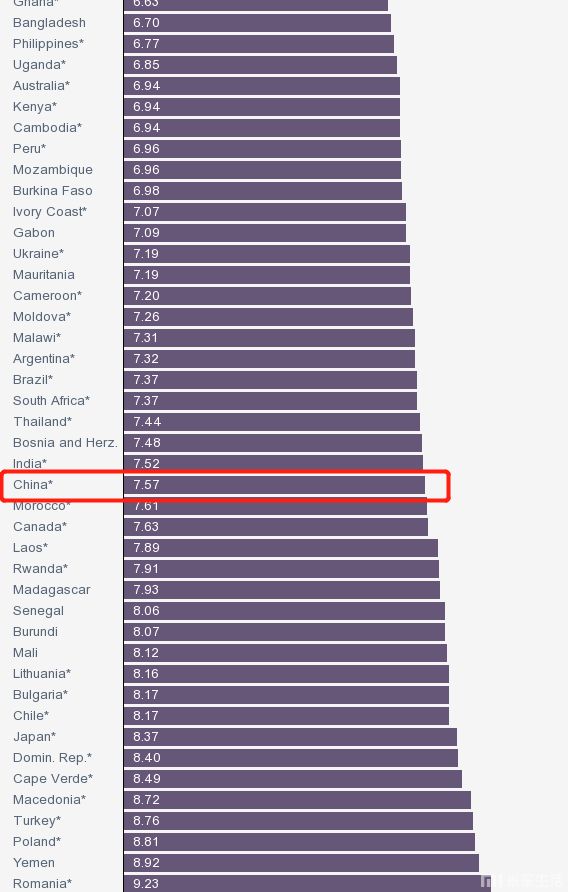Select the Ukraine bar showing 7.19
Viewport: 568px width, 892px height.
click(267, 254)
